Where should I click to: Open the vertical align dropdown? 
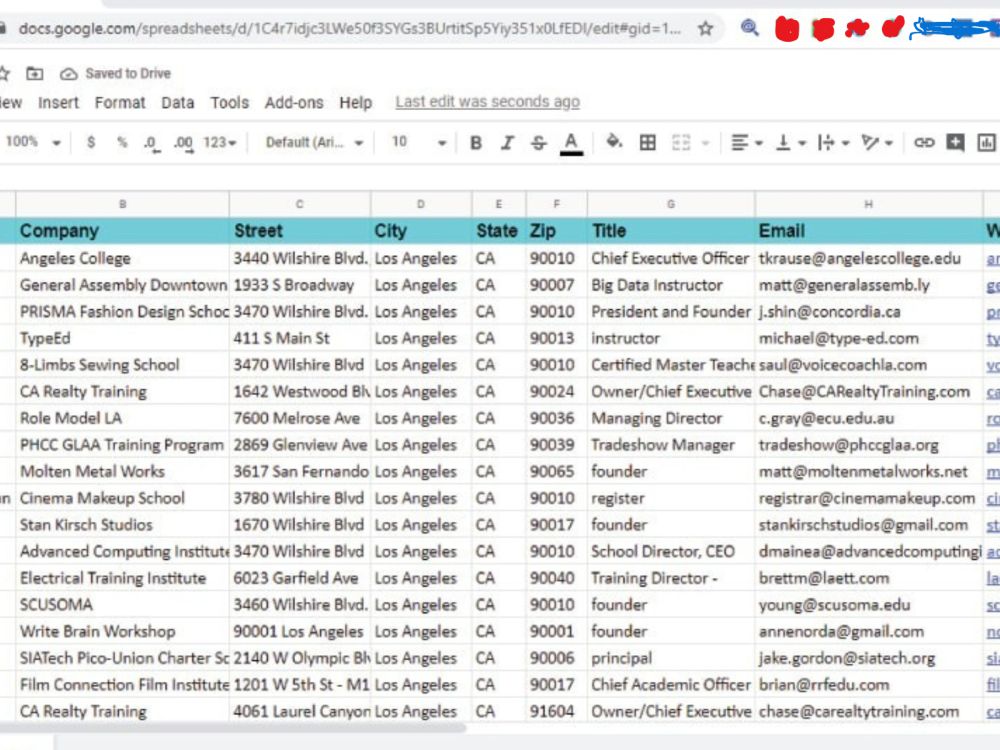790,142
